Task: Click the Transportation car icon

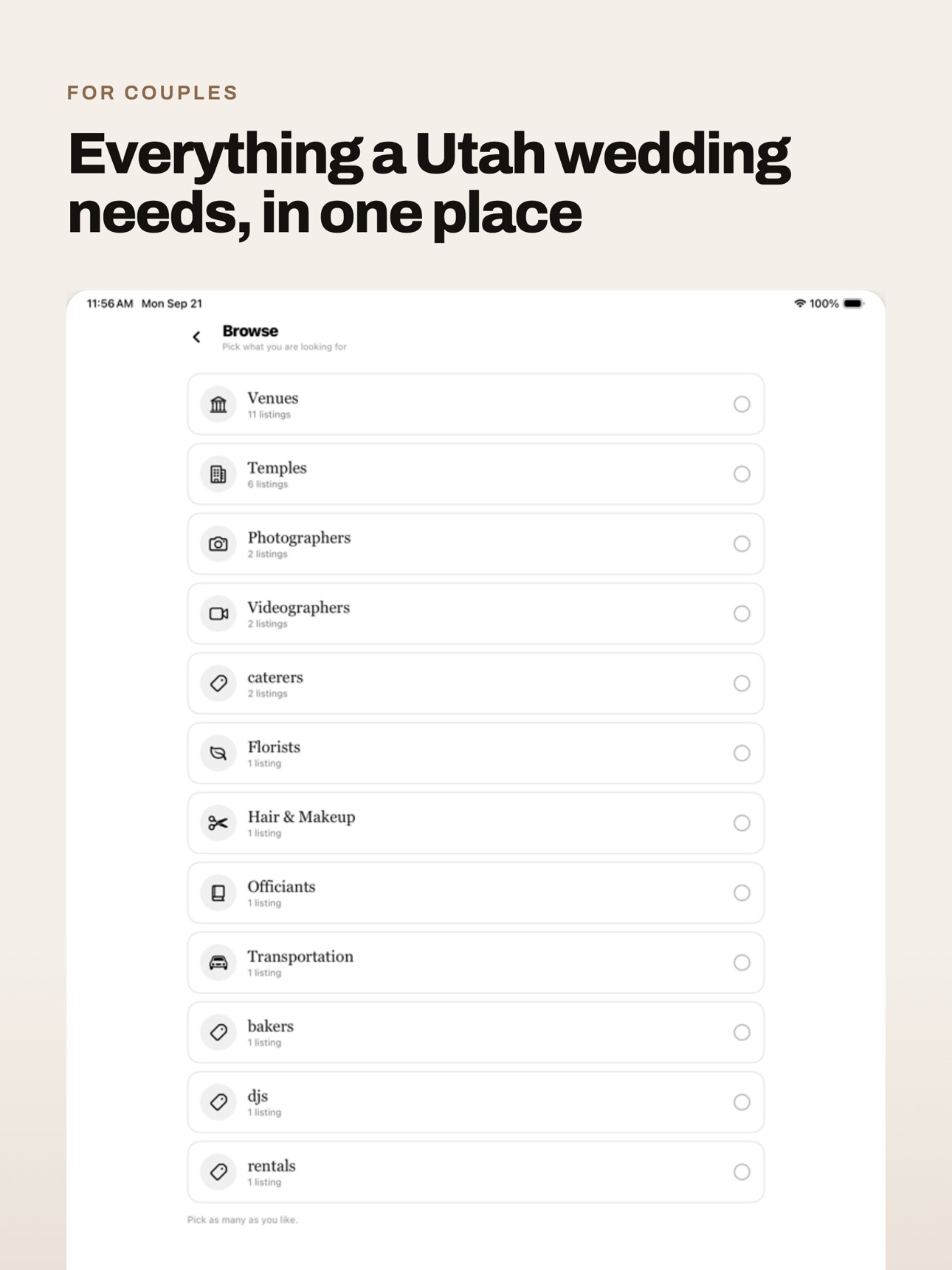Action: point(218,963)
